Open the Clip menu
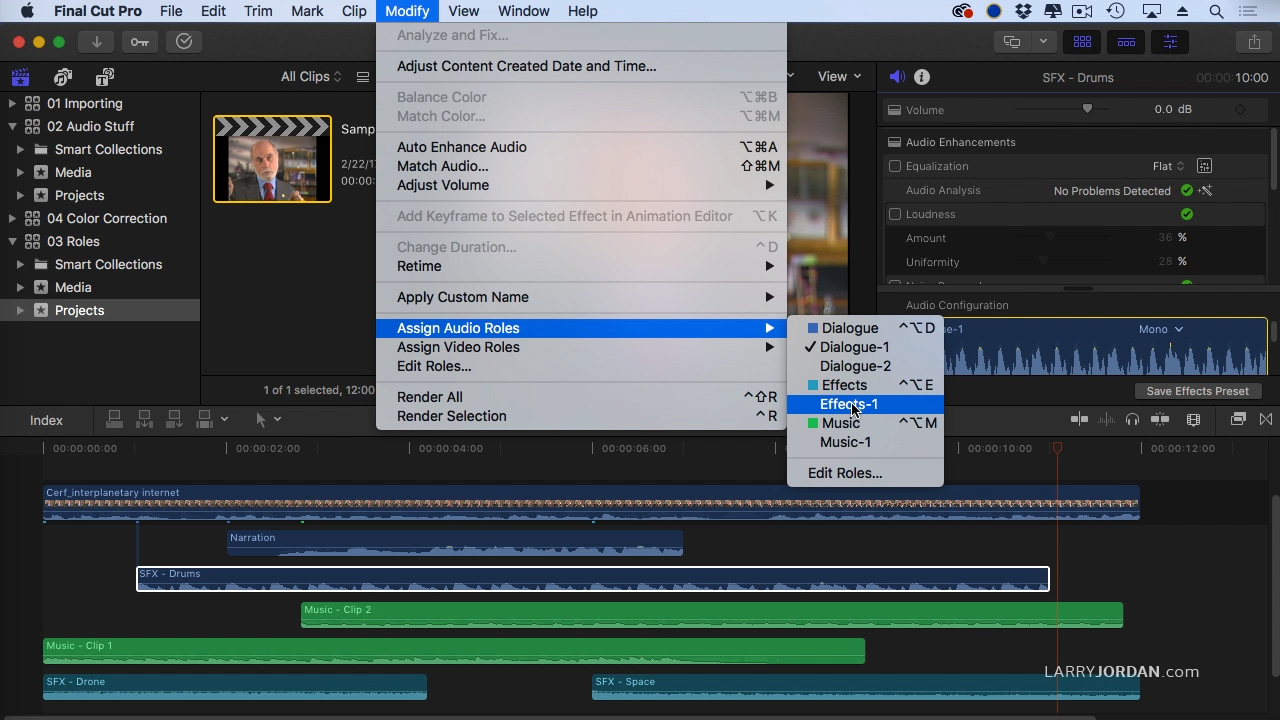Image resolution: width=1280 pixels, height=720 pixels. (354, 11)
